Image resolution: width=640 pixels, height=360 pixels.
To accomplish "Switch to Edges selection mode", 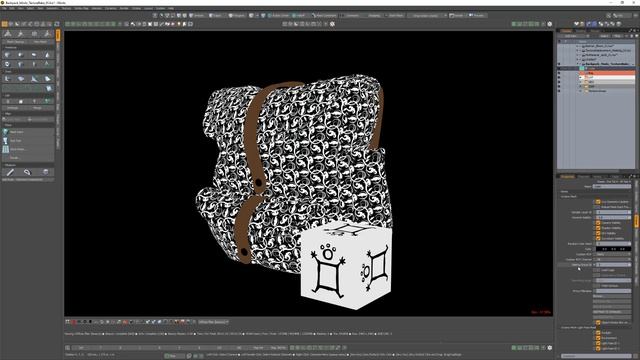I will pyautogui.click(x=216, y=16).
